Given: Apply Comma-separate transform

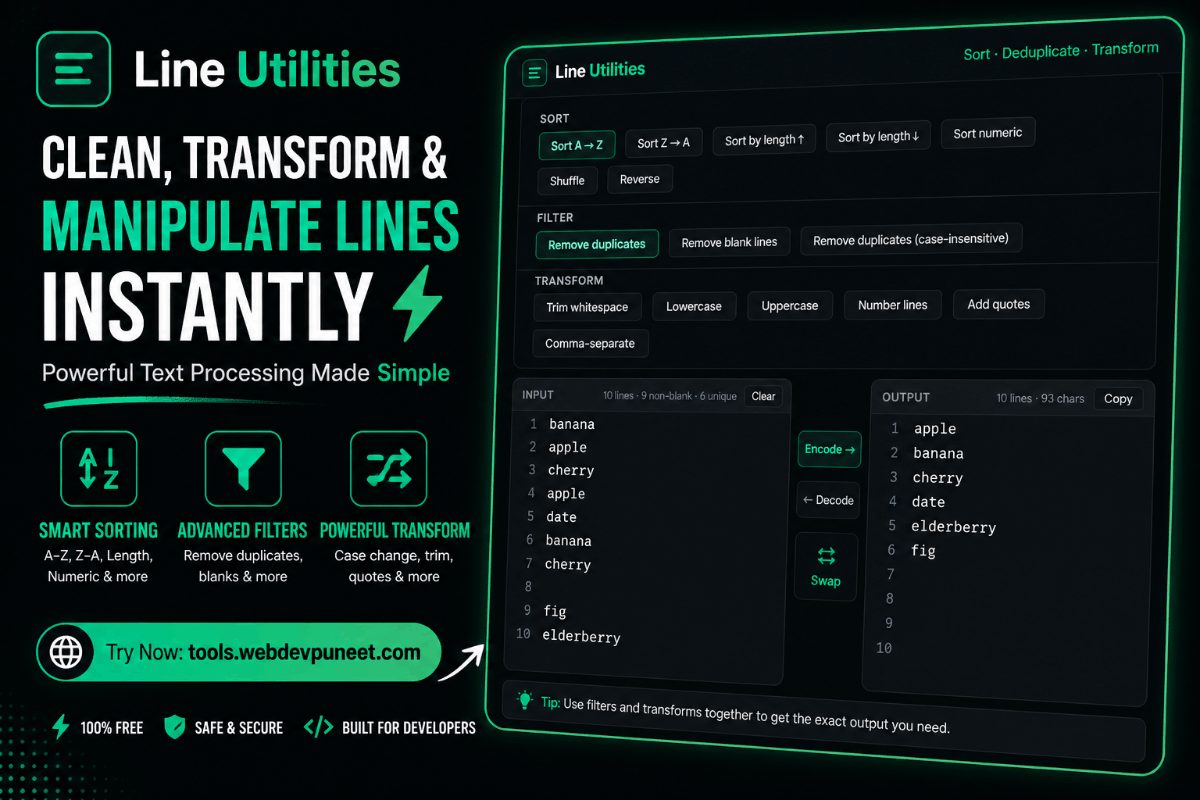Looking at the screenshot, I should [x=590, y=343].
